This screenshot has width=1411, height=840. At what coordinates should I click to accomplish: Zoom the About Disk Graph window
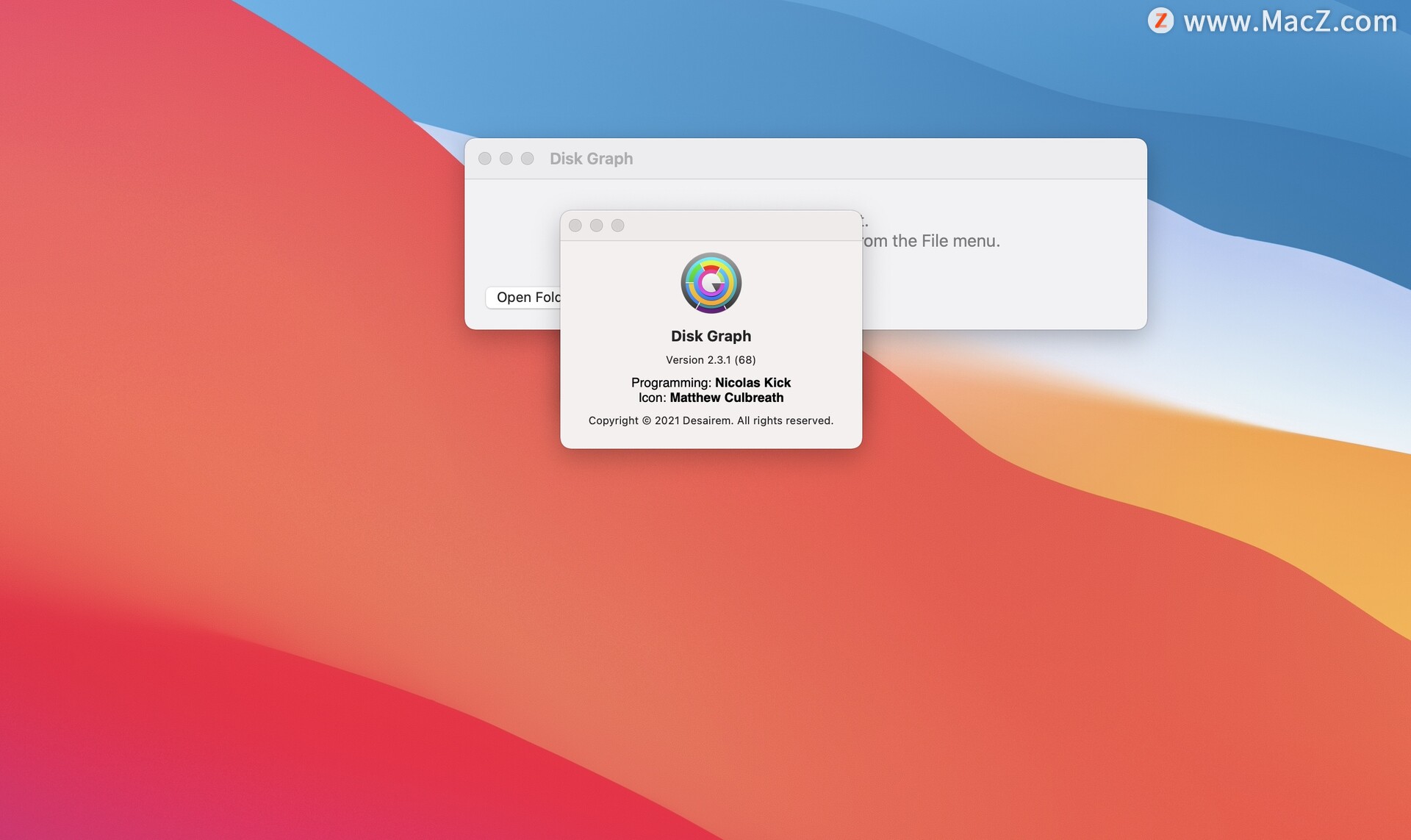pyautogui.click(x=618, y=226)
